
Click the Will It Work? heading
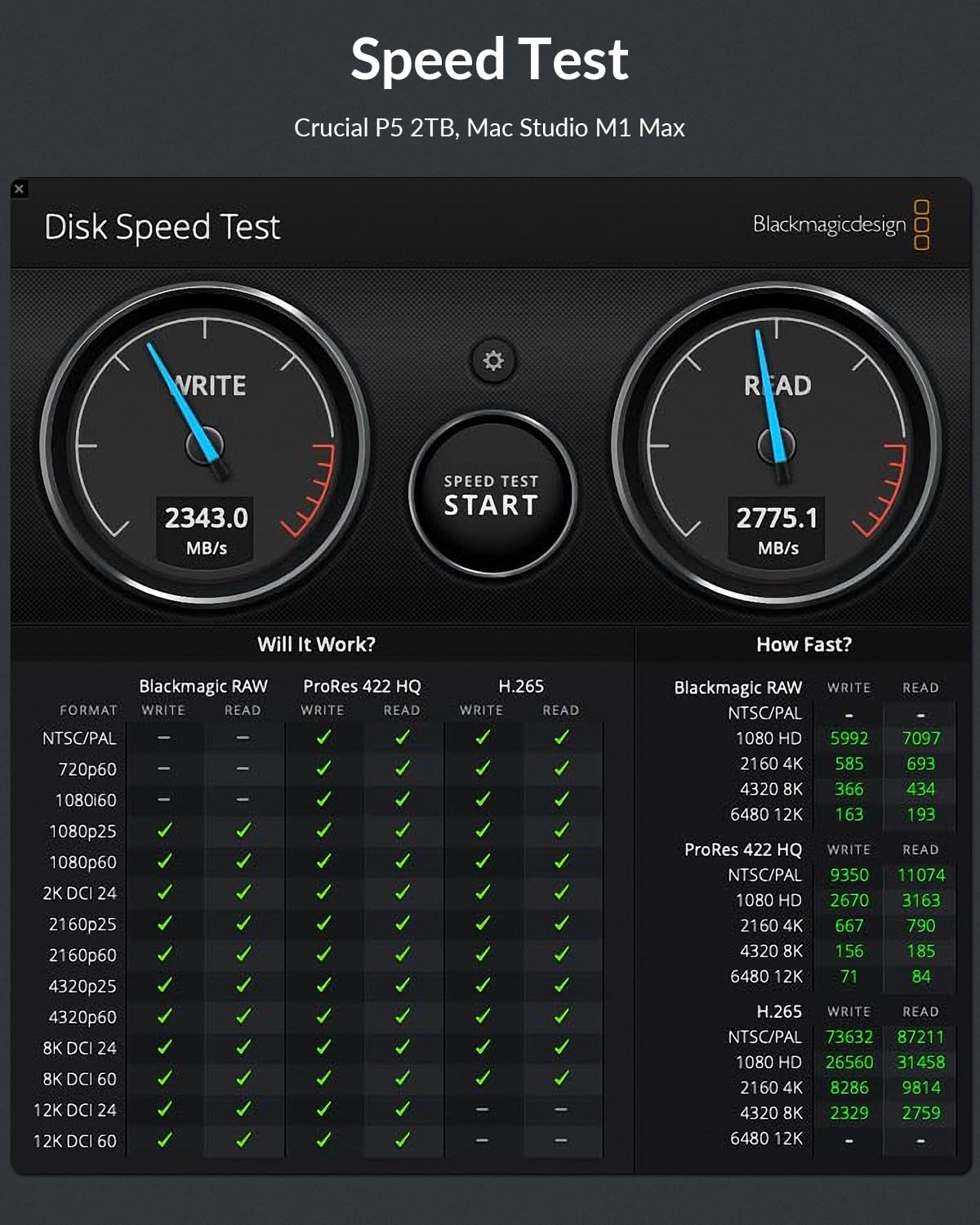pos(316,644)
